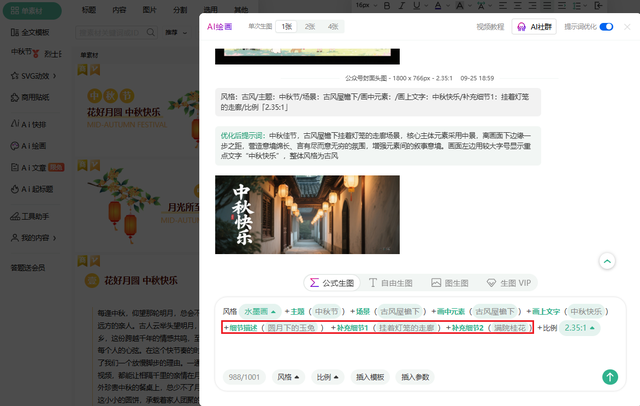The image size is (640, 406).
Task: Open Ai快排 in the left sidebar
Action: tap(29, 124)
